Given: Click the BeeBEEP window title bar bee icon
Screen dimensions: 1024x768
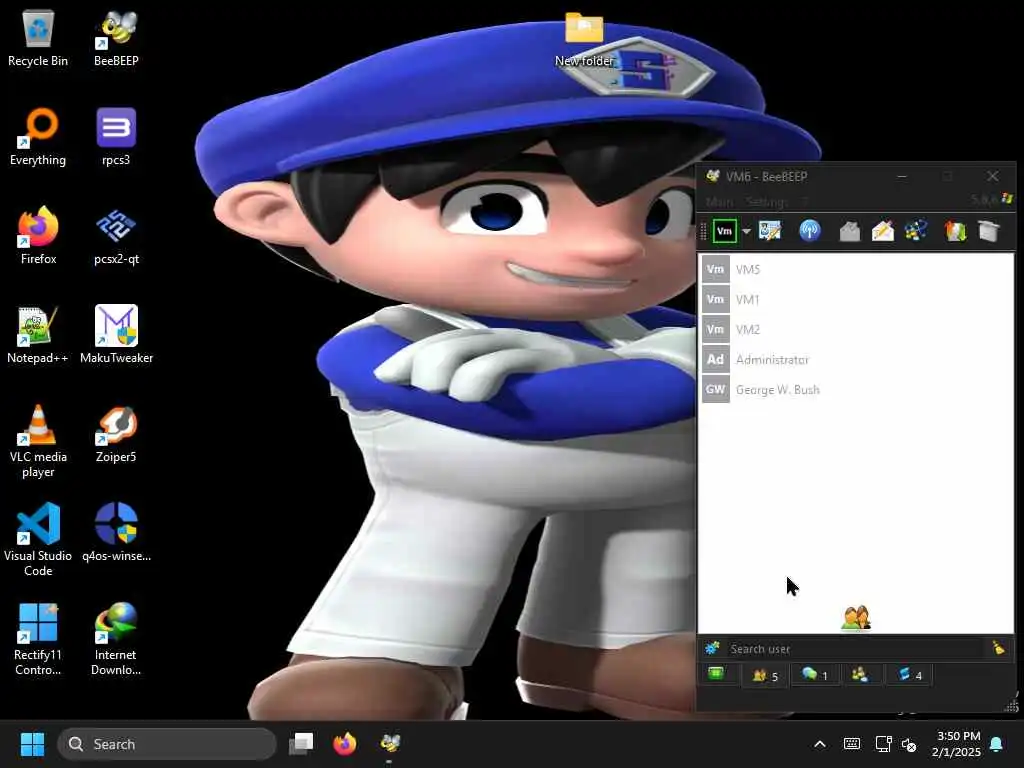Looking at the screenshot, I should (x=713, y=176).
